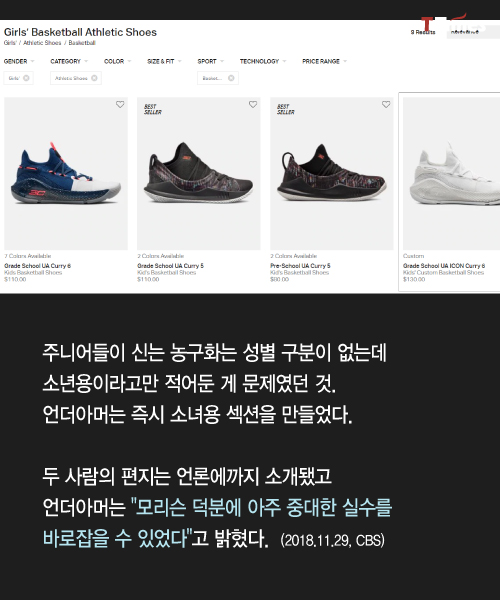Viewport: 500px width, 600px height.
Task: Expand the GENDER filter dropdown
Action: (19, 61)
